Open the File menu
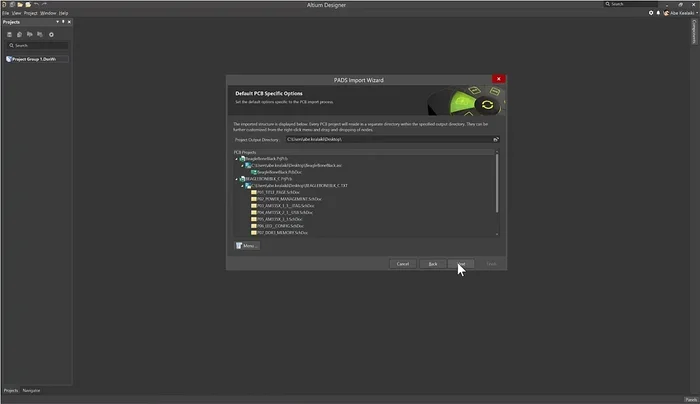700x404 pixels. click(5, 13)
